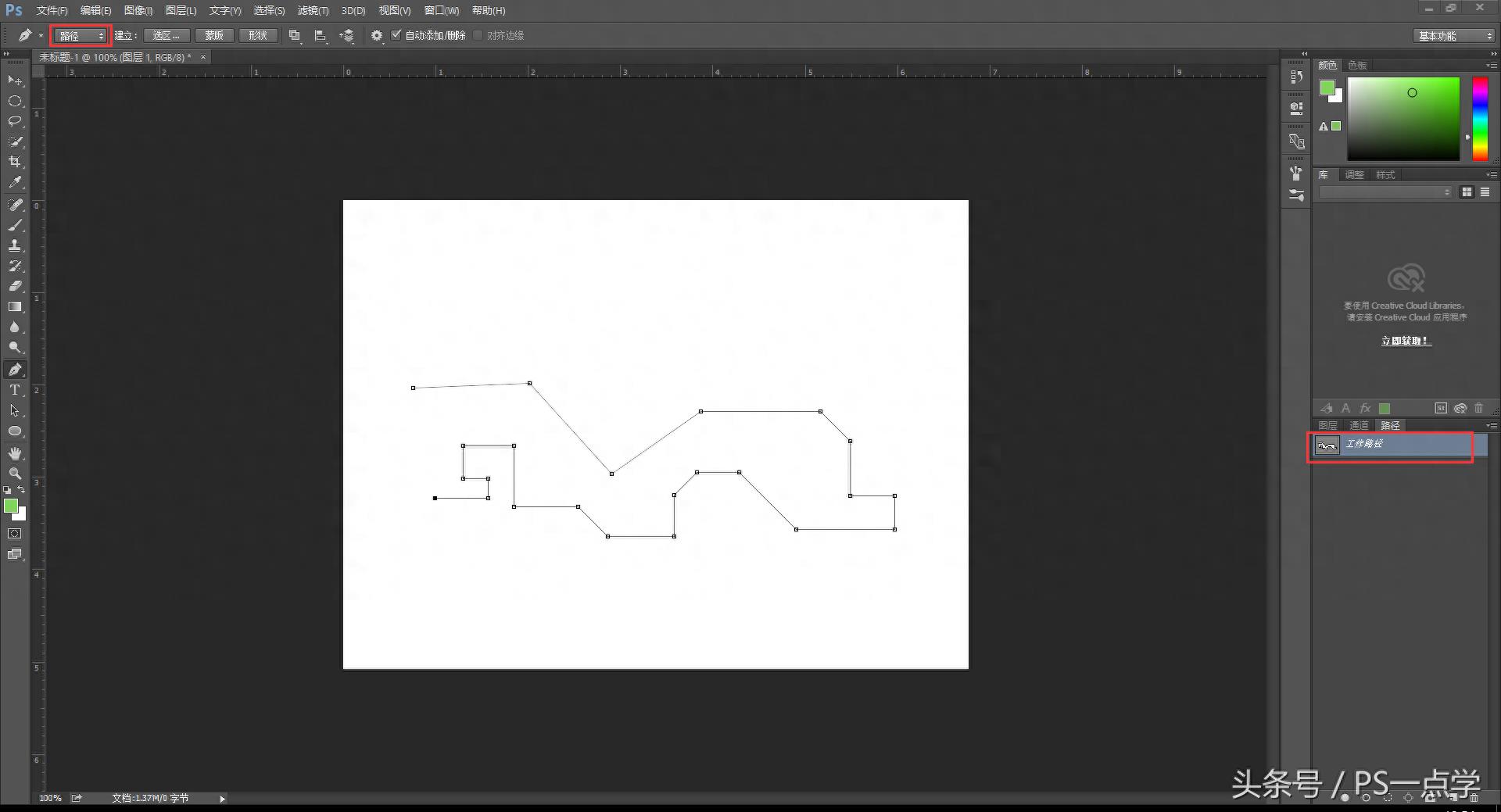This screenshot has height=812, width=1501.
Task: Select the Clone Stamp tool
Action: click(15, 245)
